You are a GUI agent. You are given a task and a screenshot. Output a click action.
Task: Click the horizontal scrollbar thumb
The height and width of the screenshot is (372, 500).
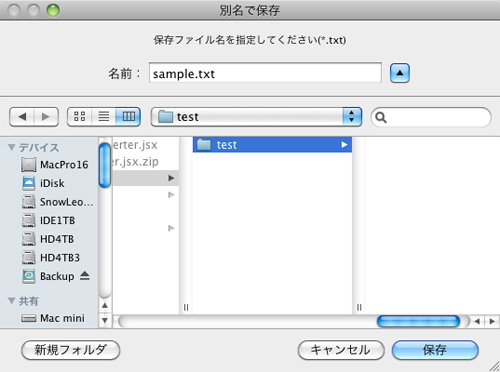(x=418, y=321)
